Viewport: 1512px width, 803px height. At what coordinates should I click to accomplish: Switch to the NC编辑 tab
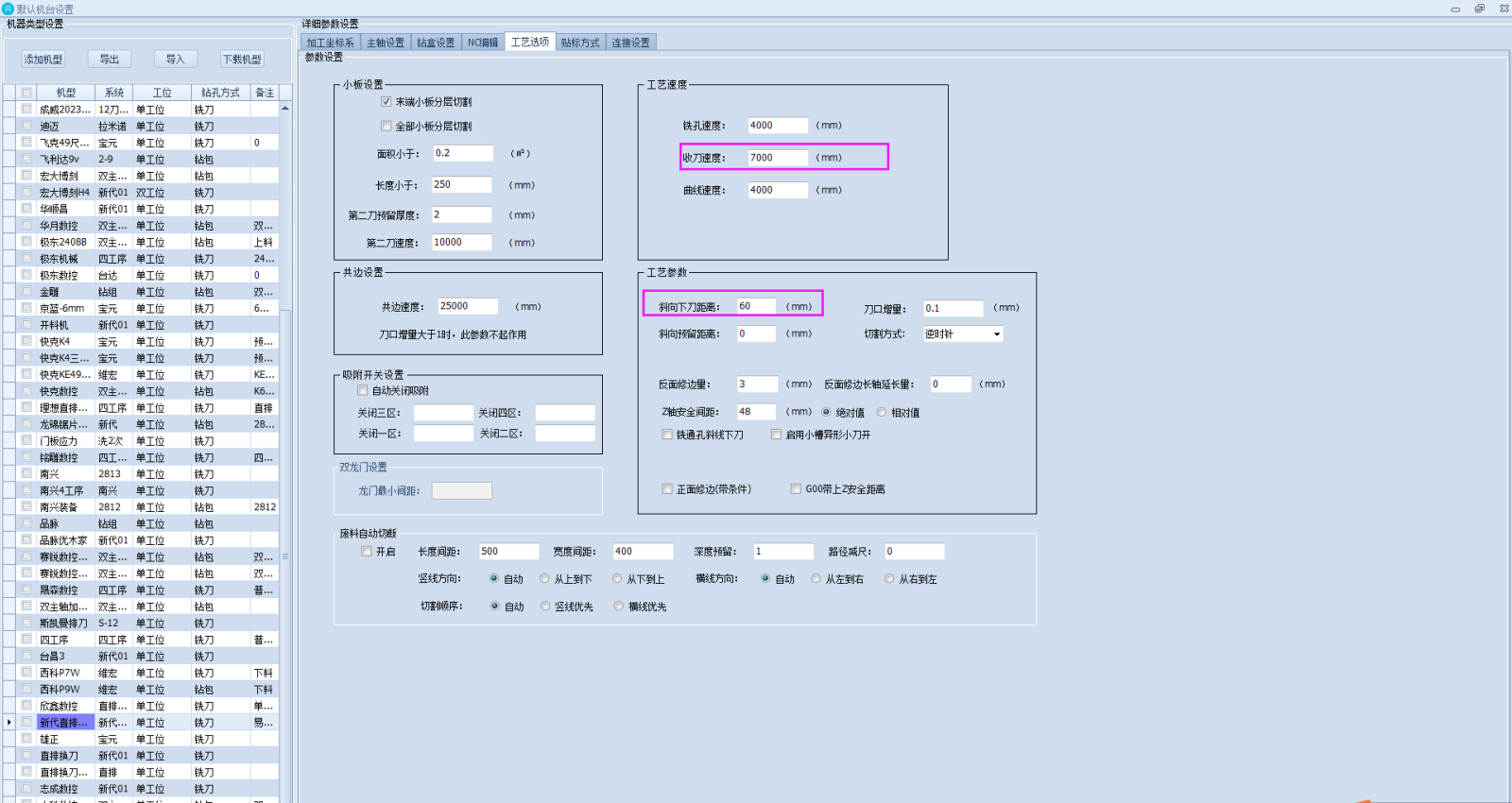[x=483, y=43]
